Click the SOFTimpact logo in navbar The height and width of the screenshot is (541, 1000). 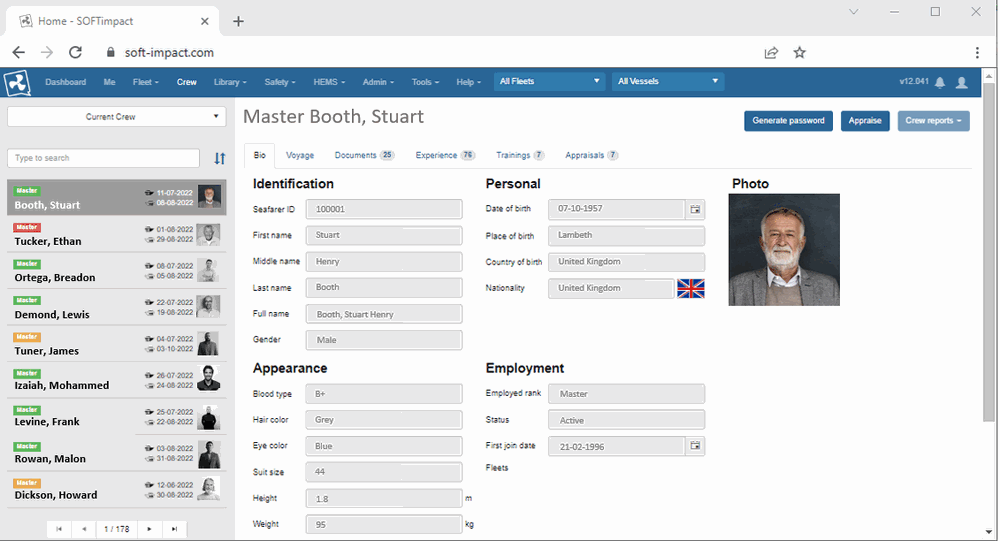[x=17, y=82]
